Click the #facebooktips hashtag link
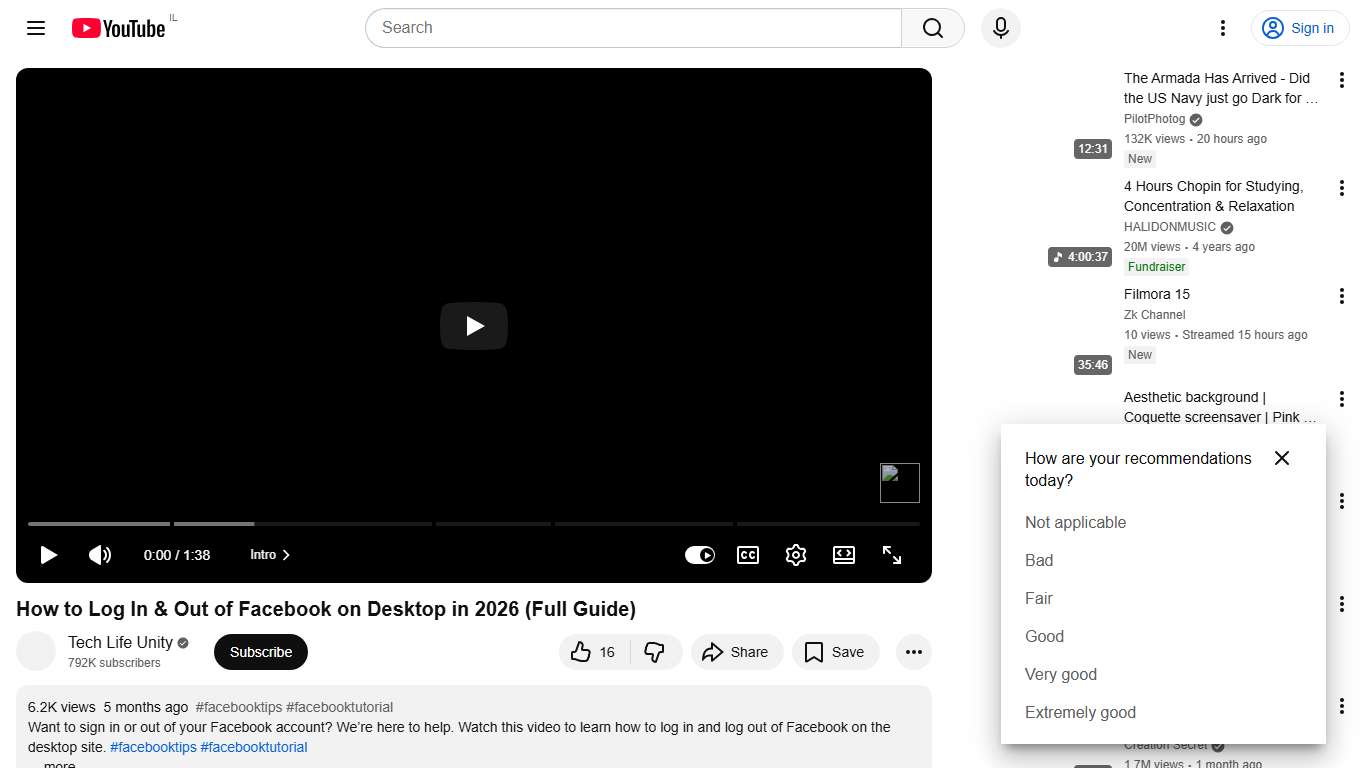The width and height of the screenshot is (1366, 768). pyautogui.click(x=153, y=747)
